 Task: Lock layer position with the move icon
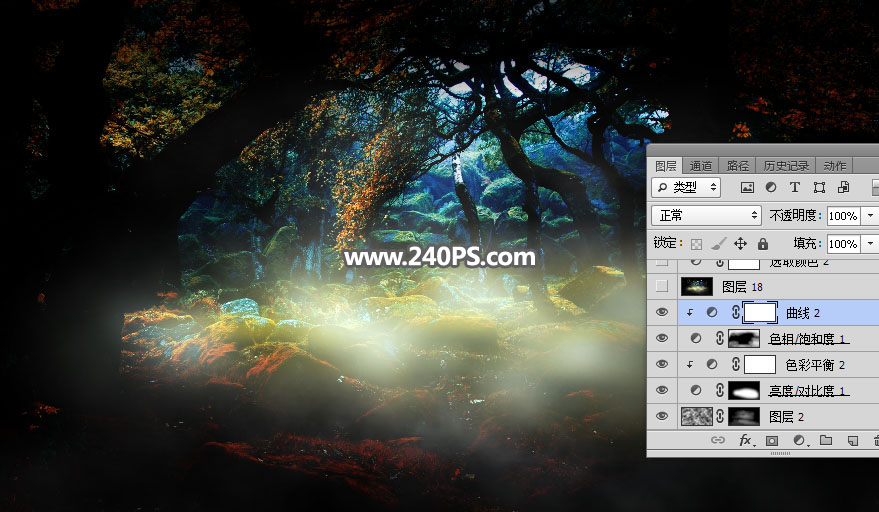coord(740,243)
